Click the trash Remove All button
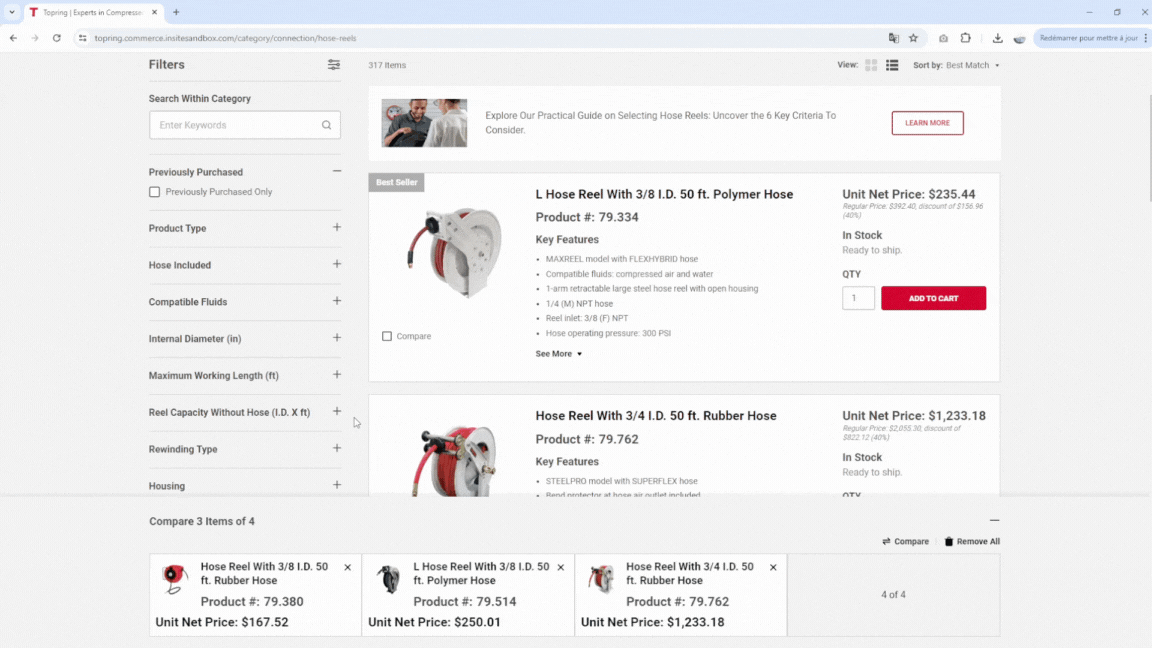This screenshot has width=1152, height=648. [972, 541]
